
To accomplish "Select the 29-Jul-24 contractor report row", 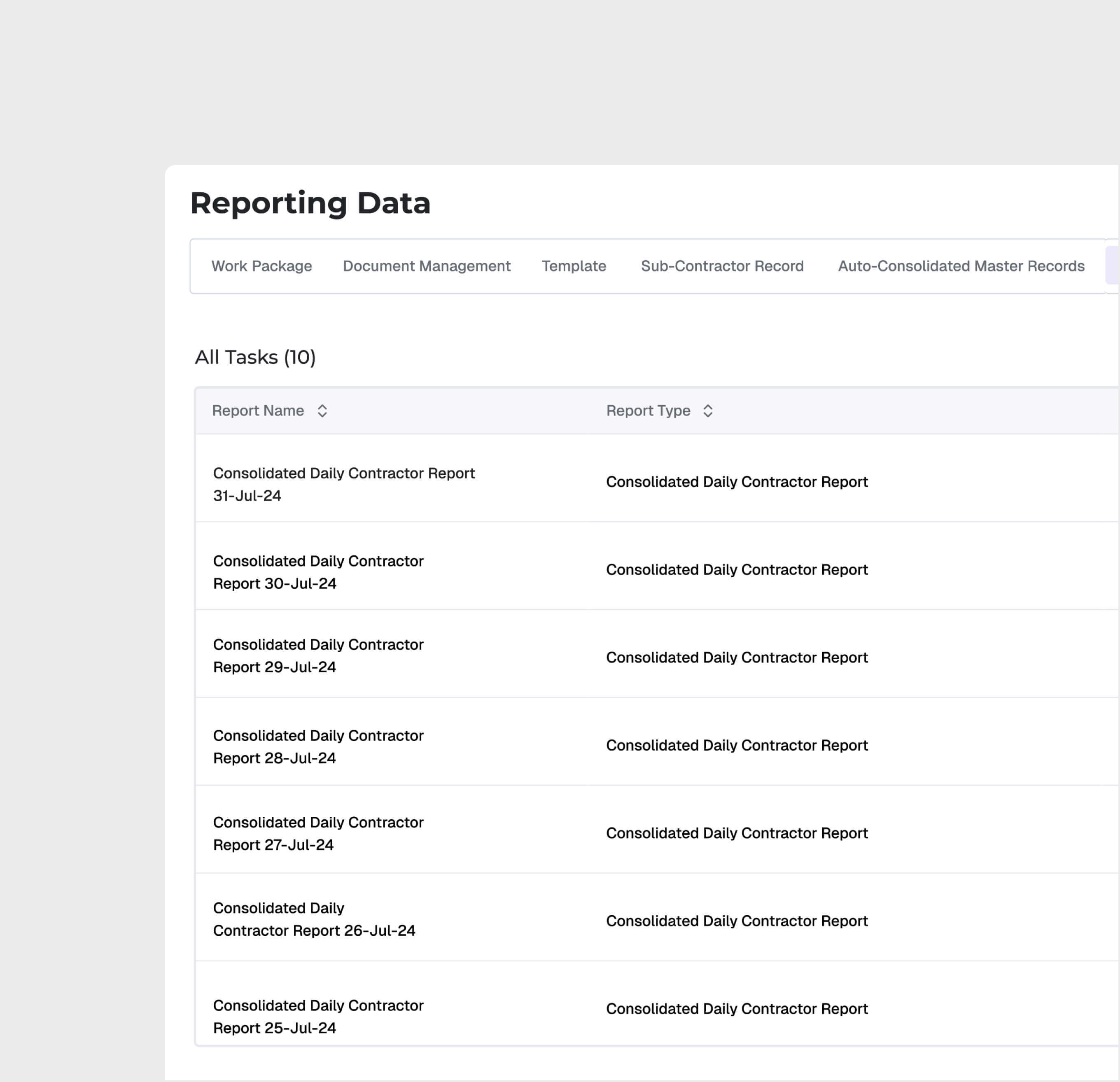I will (x=318, y=655).
